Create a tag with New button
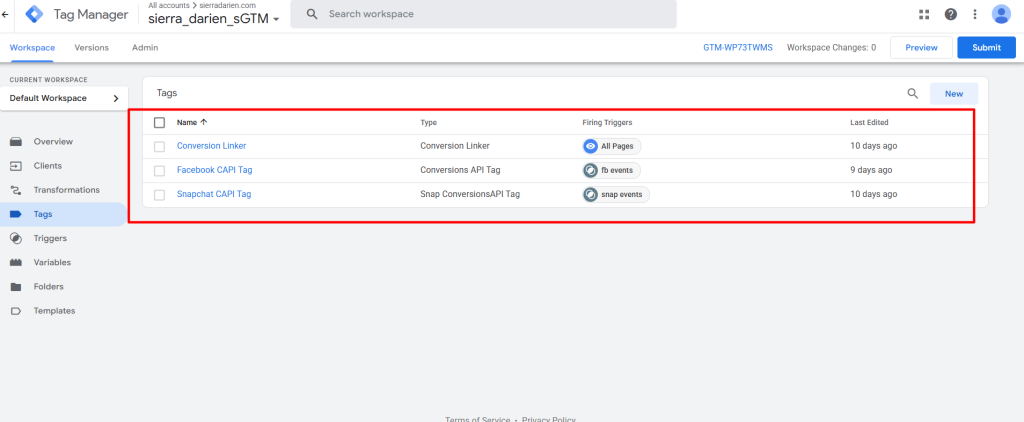This screenshot has width=1024, height=422. (953, 93)
